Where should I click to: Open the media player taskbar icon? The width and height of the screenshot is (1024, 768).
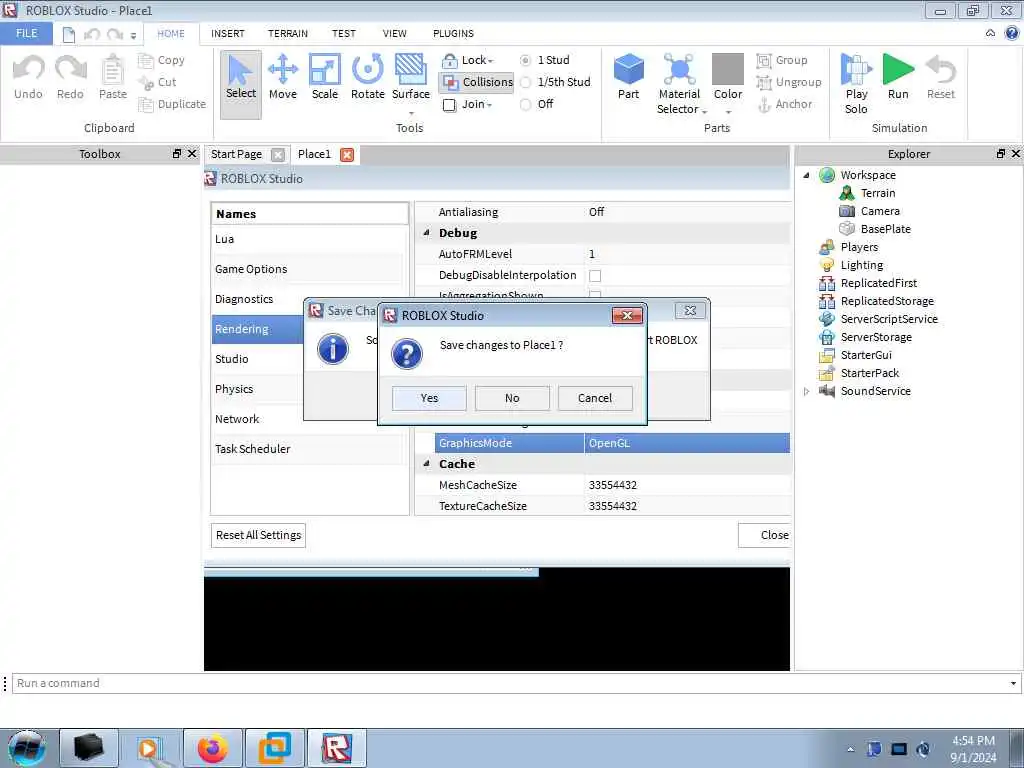tap(151, 748)
